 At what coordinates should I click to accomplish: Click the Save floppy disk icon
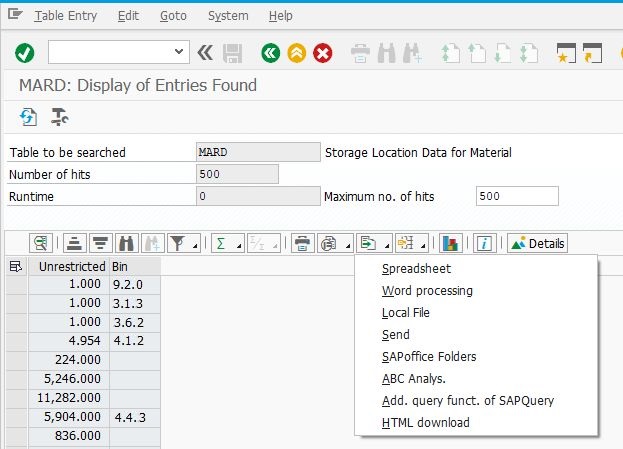tap(232, 53)
